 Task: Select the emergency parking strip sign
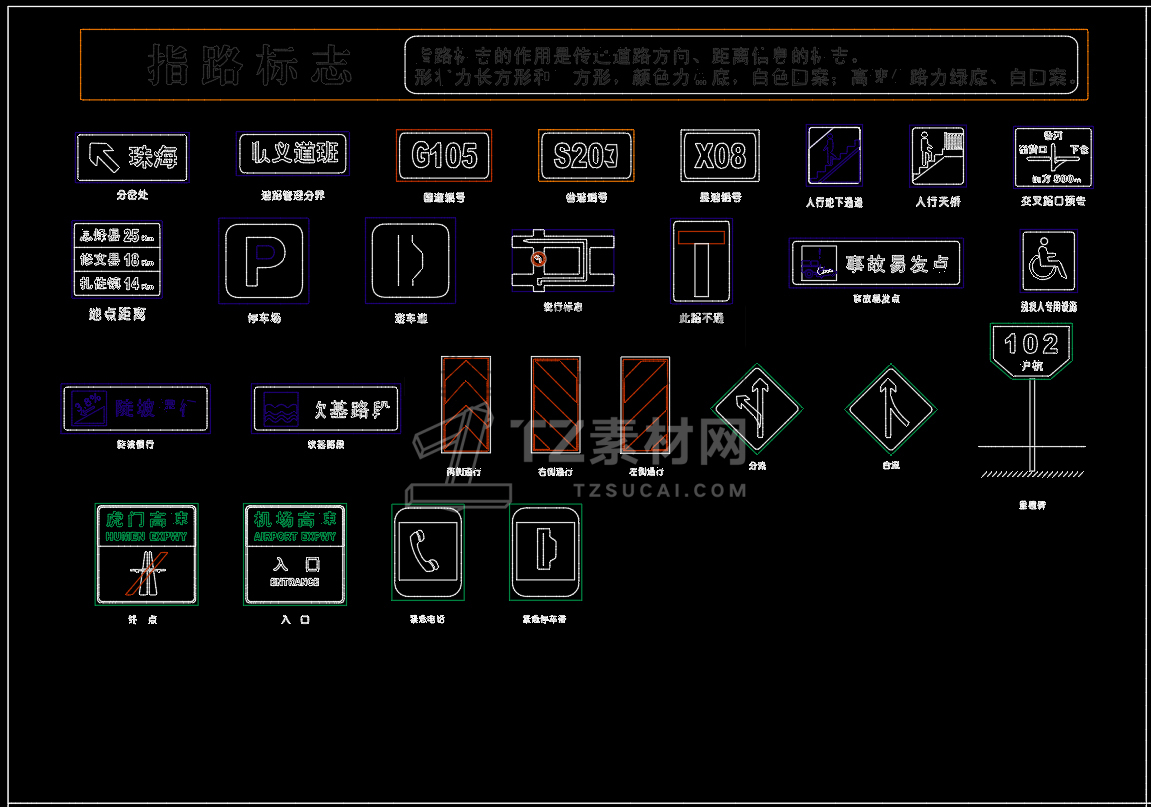545,552
